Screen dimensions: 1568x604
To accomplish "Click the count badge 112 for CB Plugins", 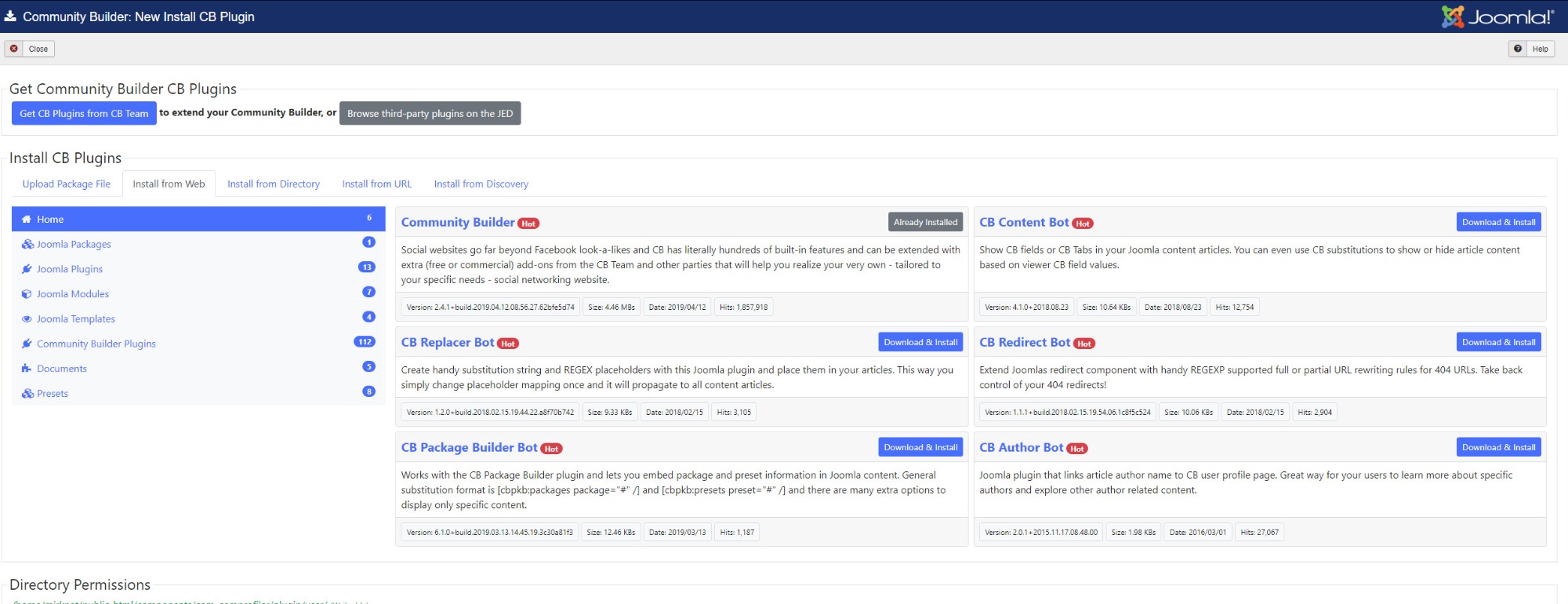I will pos(365,342).
